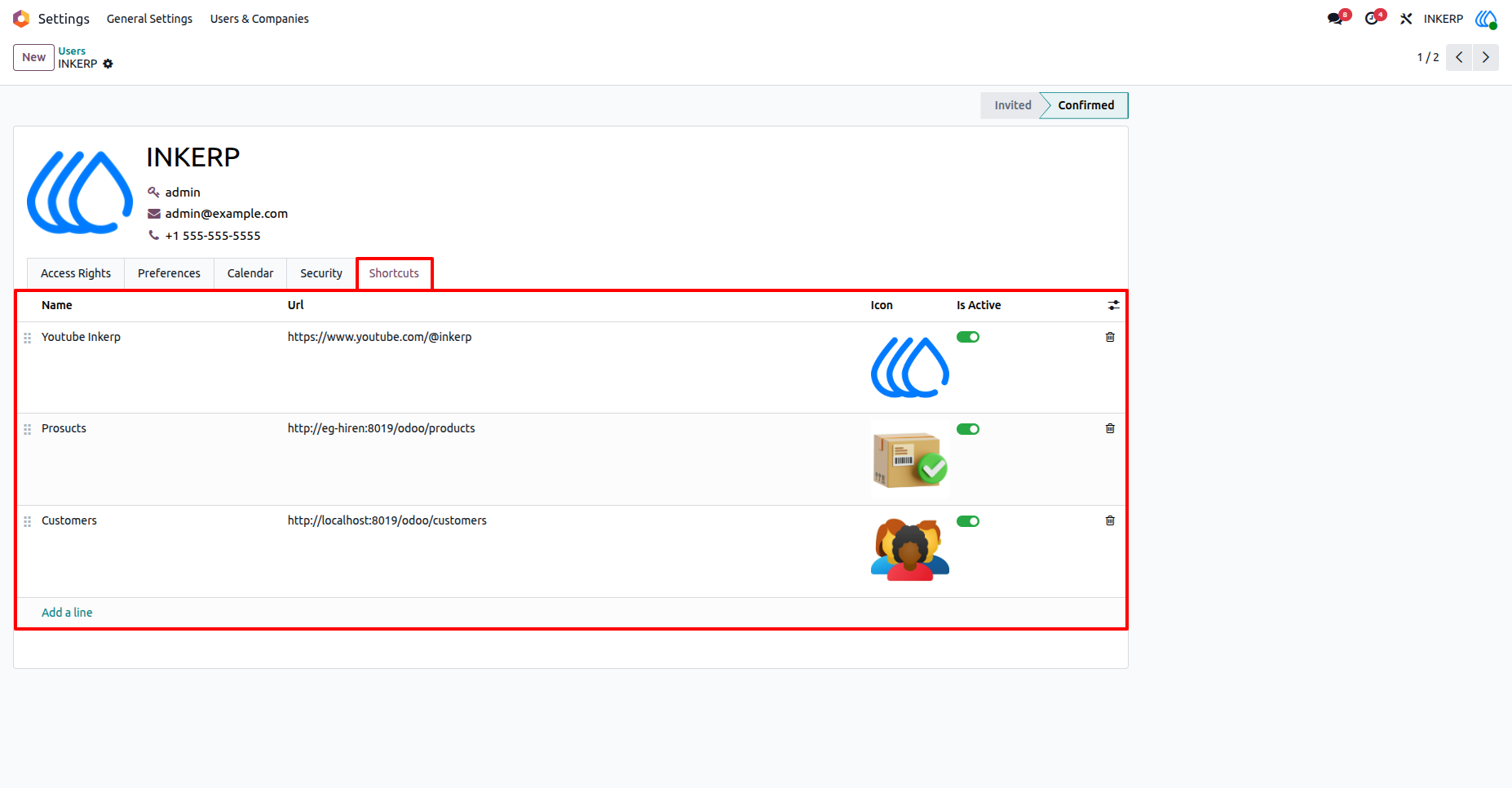Grab the drag handle of Youtube Inkerp row

[28, 338]
